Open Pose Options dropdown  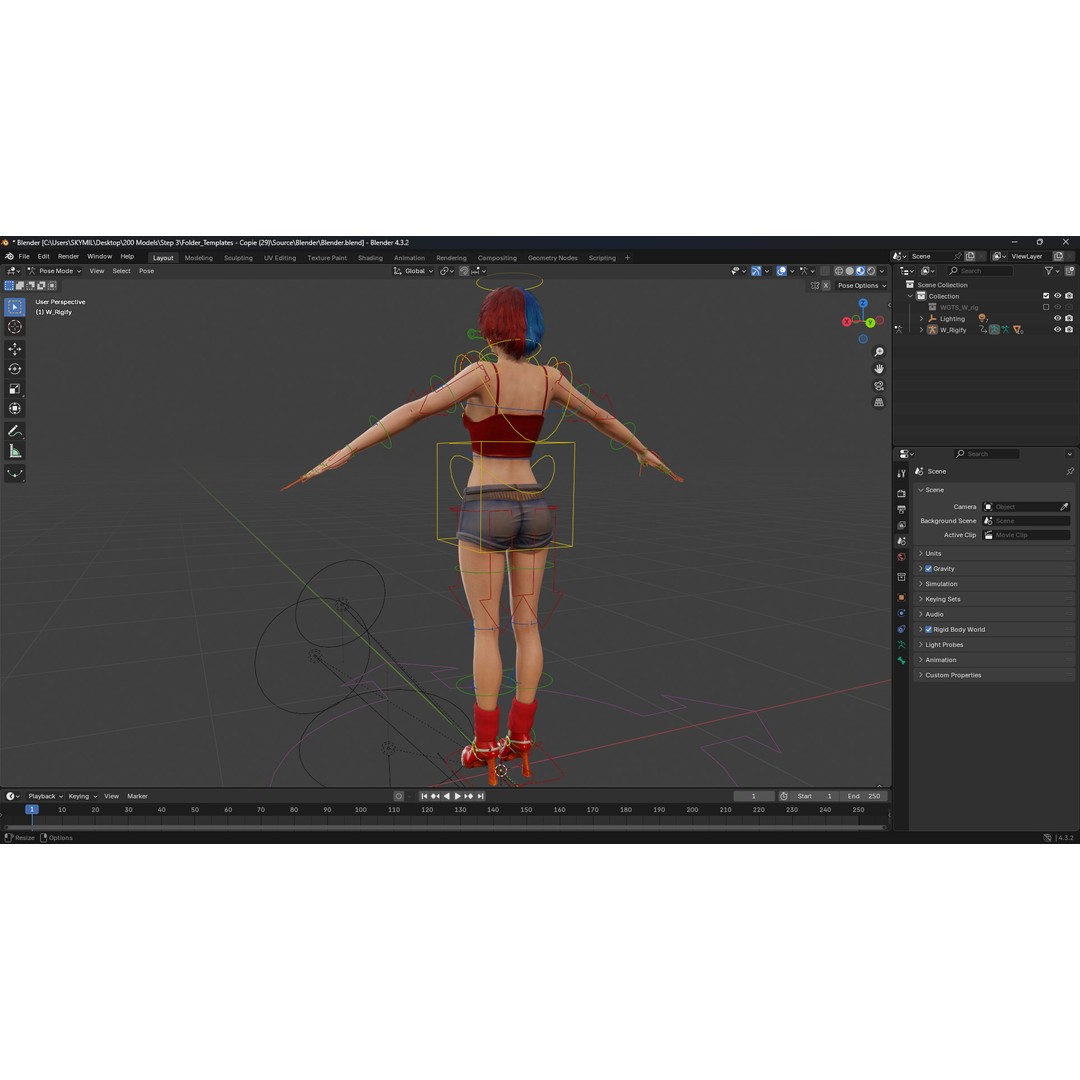862,286
